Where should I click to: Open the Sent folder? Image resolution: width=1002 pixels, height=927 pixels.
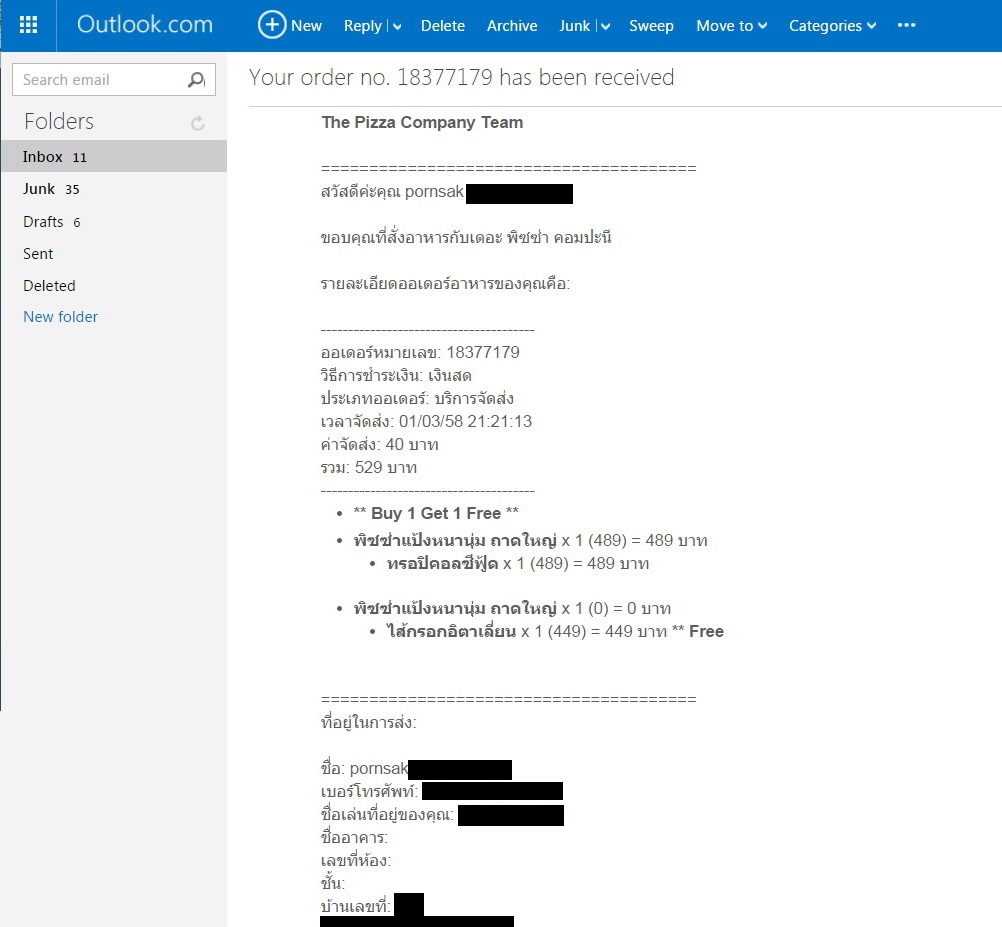click(x=114, y=254)
